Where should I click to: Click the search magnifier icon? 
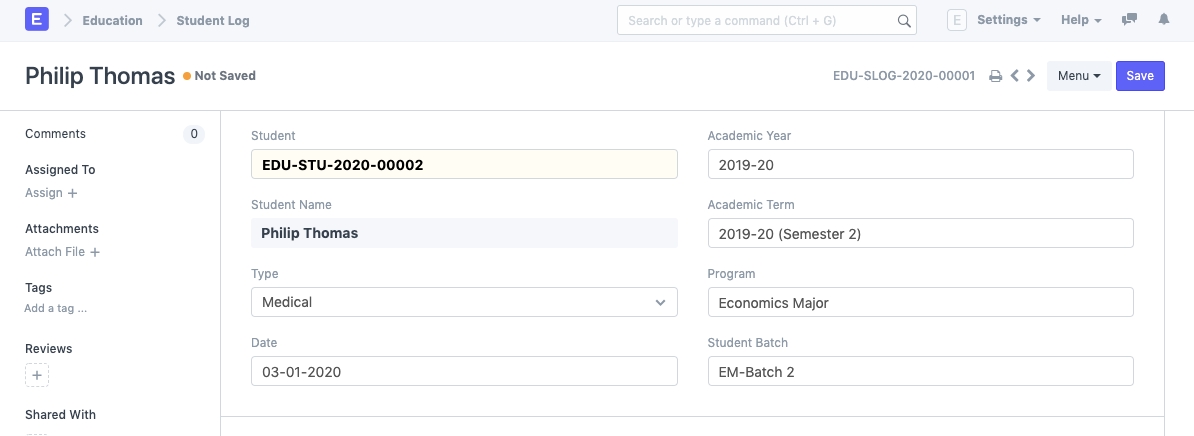[903, 21]
